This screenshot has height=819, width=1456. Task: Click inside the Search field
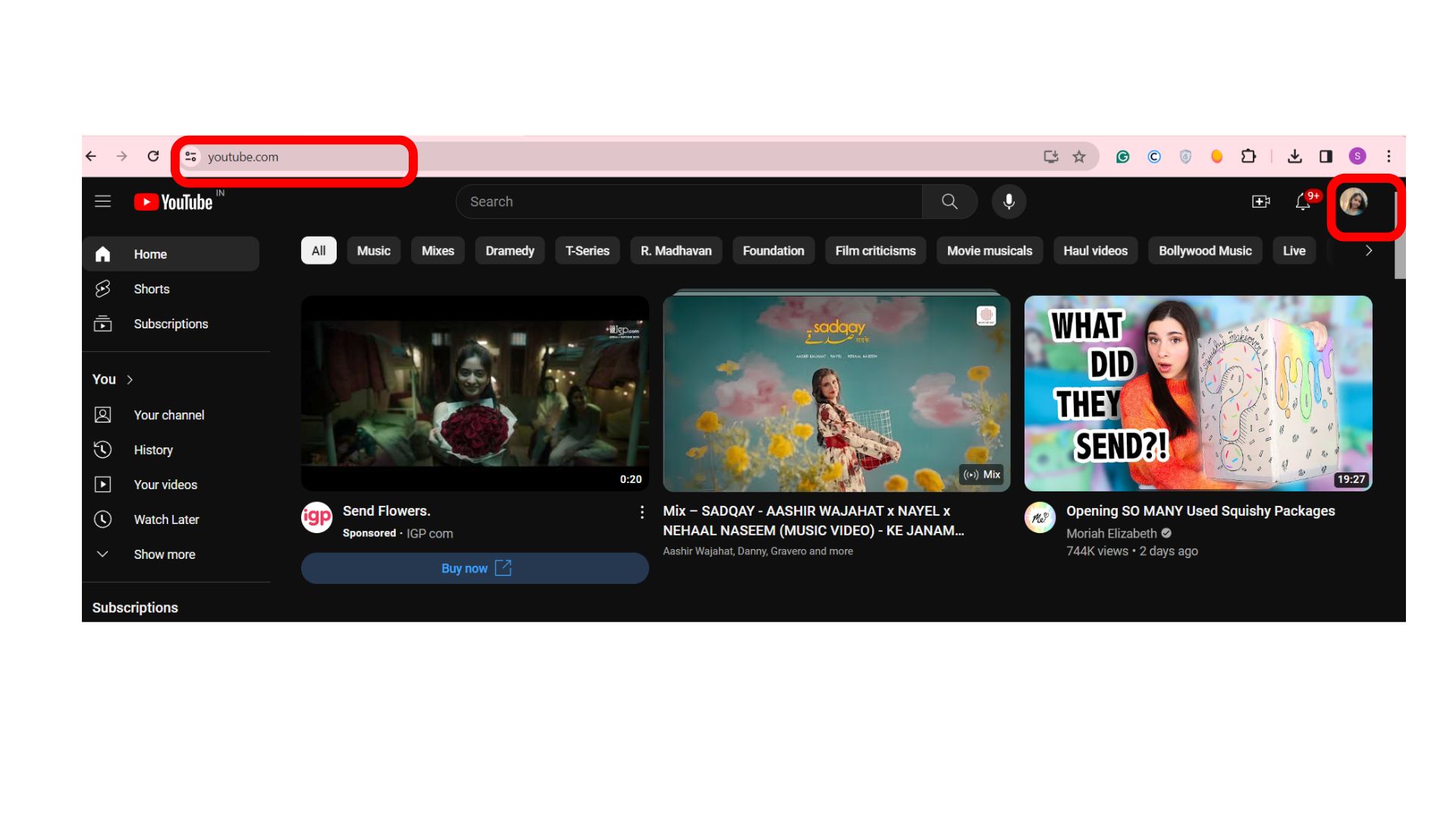click(x=682, y=202)
